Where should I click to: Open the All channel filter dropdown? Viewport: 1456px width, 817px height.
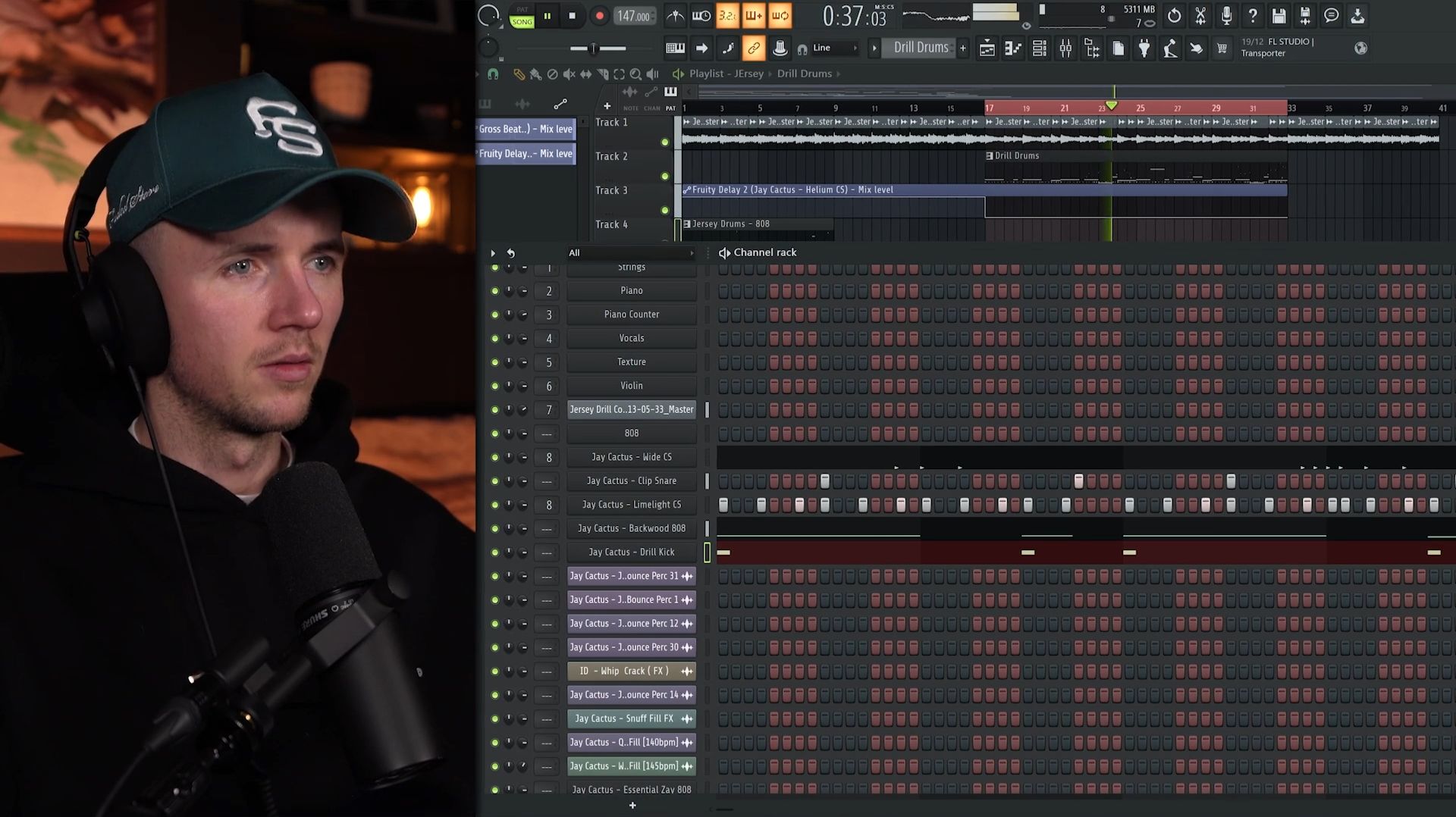(631, 253)
